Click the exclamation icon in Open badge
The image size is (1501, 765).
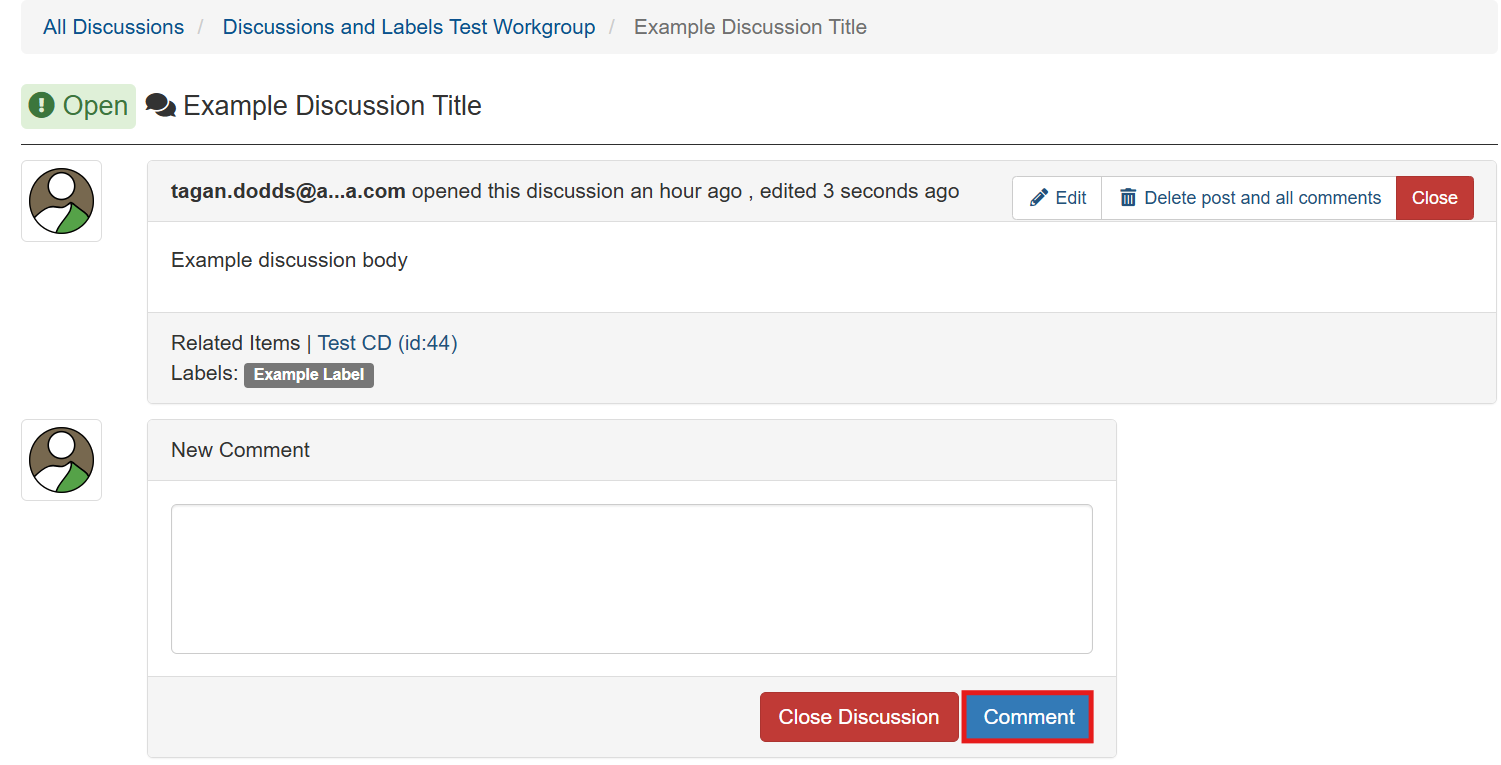(x=41, y=105)
